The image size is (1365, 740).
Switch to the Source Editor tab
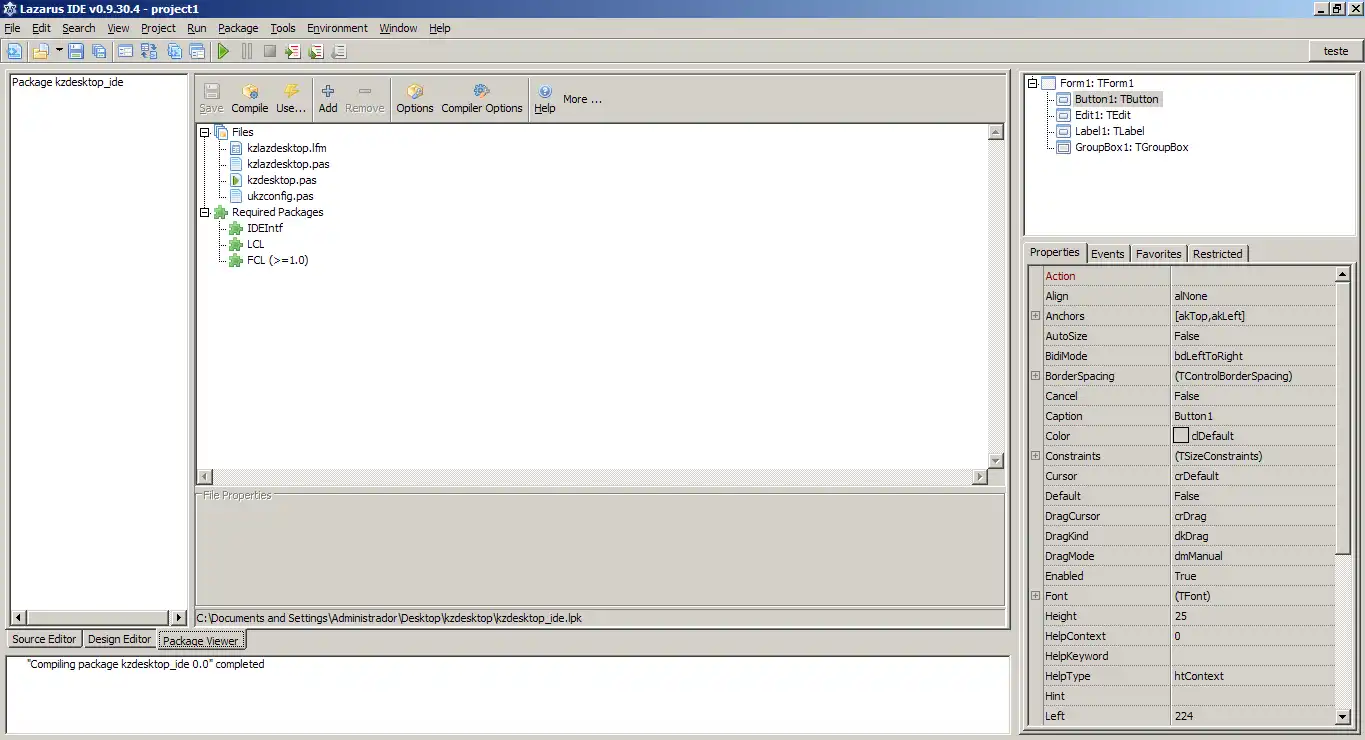pos(44,639)
